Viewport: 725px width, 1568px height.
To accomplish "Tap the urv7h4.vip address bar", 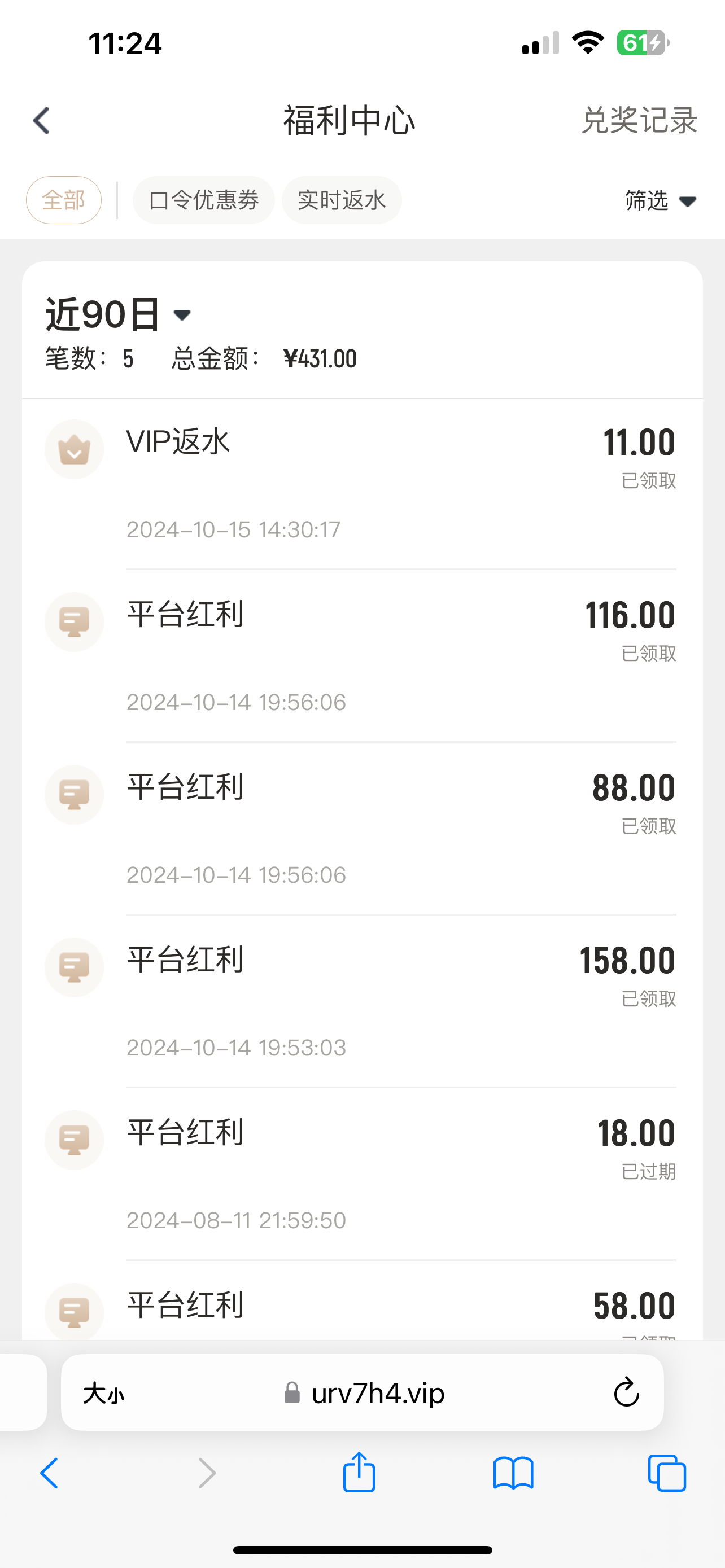I will (377, 1392).
